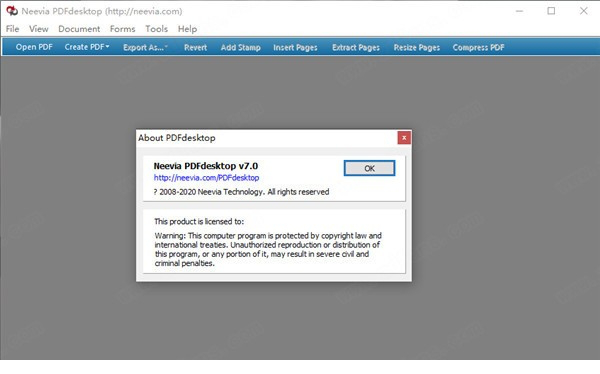Click OK in the About dialog

369,168
